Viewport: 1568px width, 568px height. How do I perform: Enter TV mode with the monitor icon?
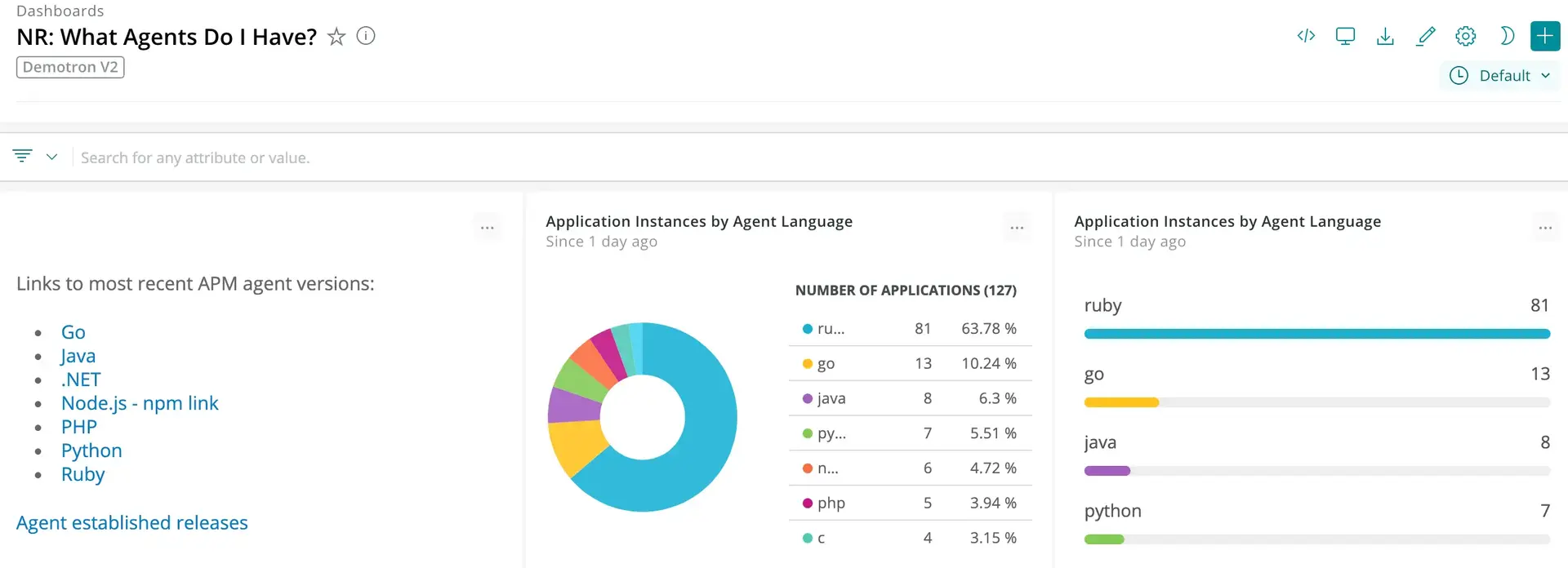point(1345,36)
